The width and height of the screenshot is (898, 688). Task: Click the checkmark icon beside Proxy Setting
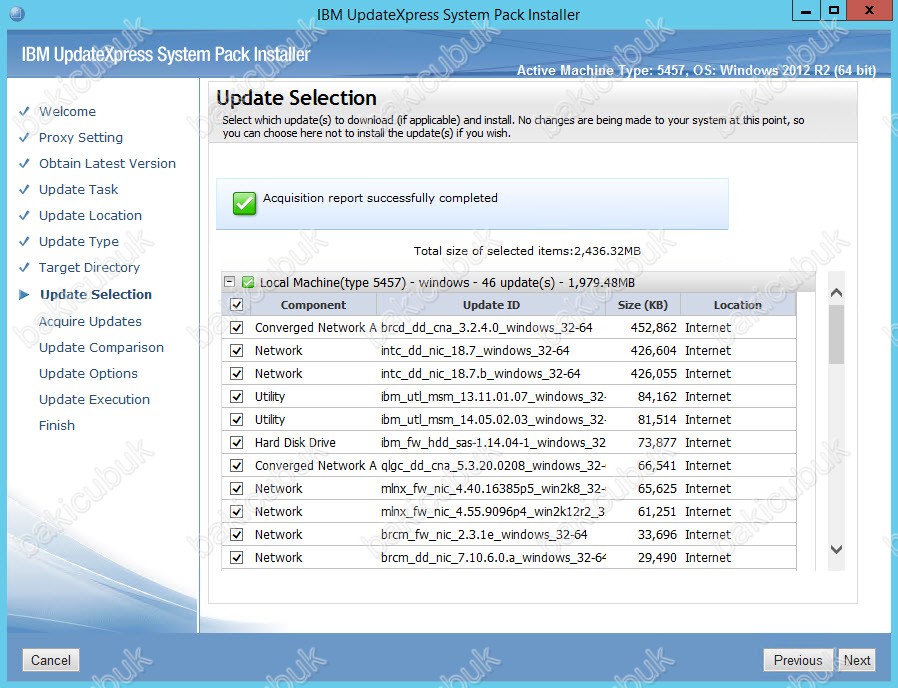24,137
